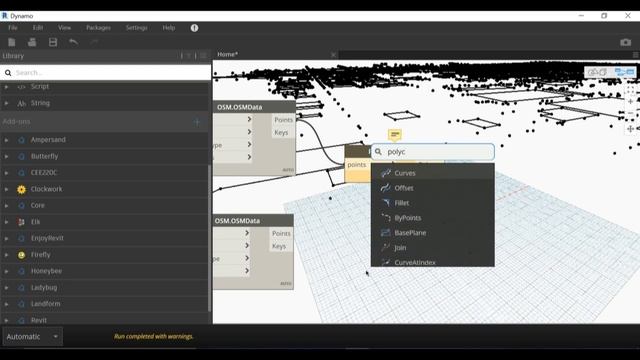Click Keys output port of upper OSM.OSMData
This screenshot has height=360, width=640.
click(x=281, y=133)
